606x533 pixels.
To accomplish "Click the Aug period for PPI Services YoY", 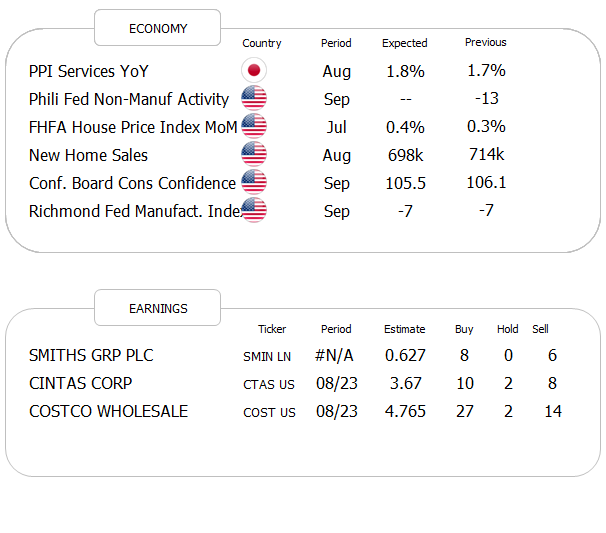I will tap(337, 72).
